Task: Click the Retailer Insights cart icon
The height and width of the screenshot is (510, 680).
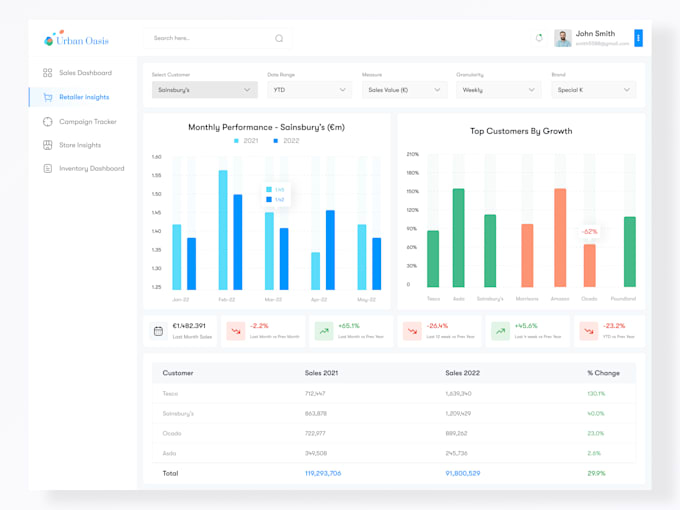Action: coord(48,97)
